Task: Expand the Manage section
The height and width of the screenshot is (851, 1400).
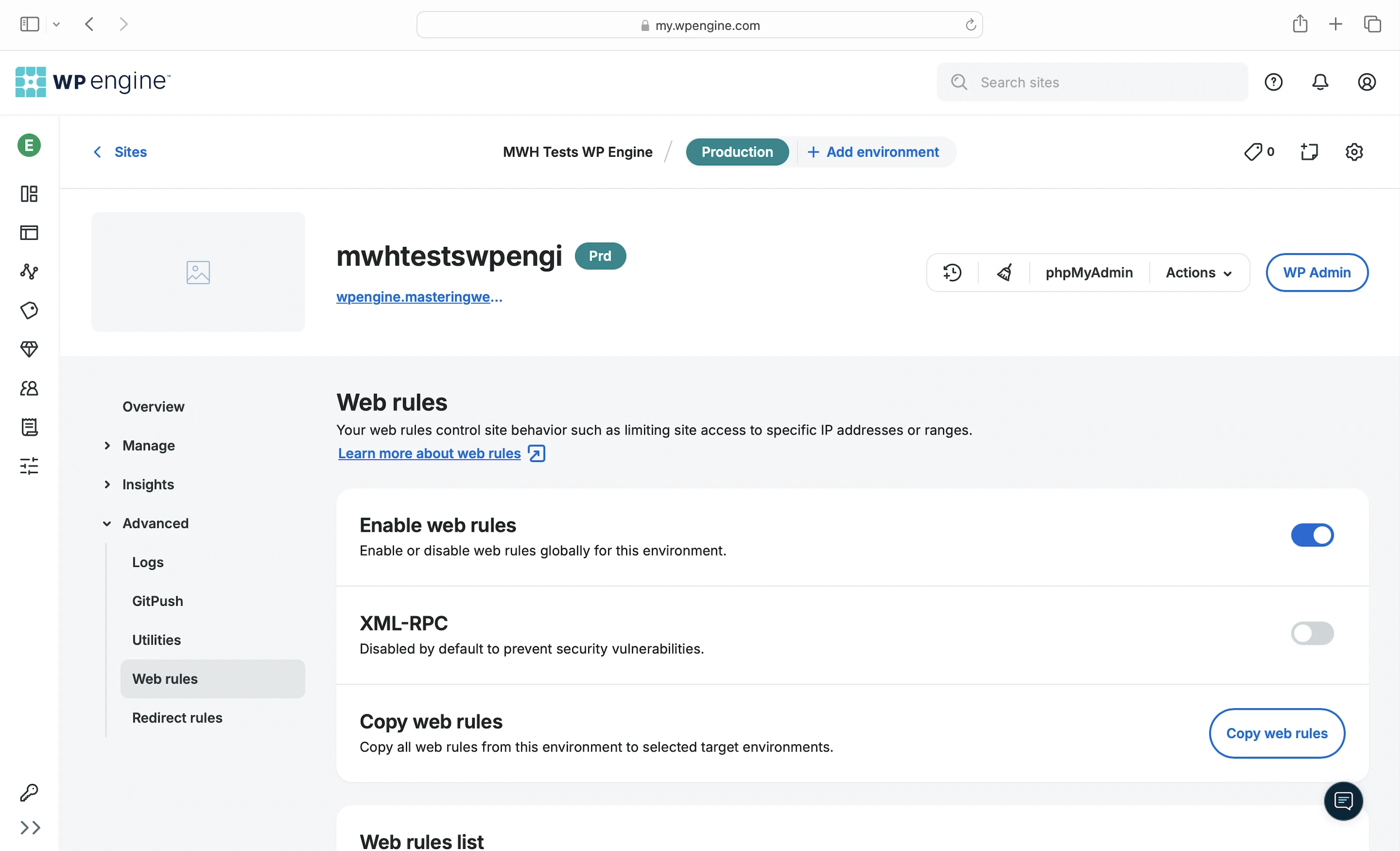Action: (x=148, y=445)
